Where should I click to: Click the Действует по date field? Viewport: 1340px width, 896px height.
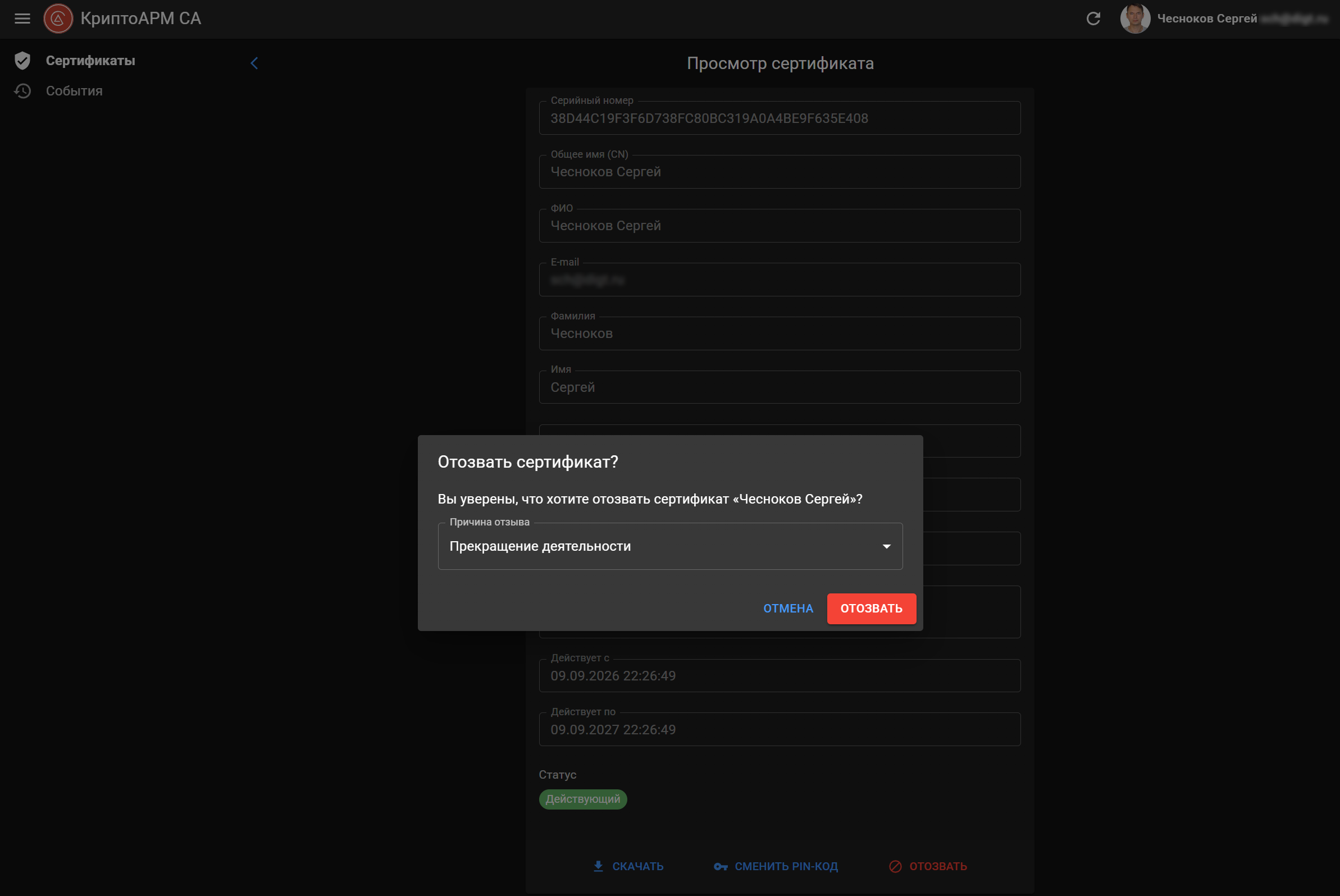pyautogui.click(x=780, y=730)
